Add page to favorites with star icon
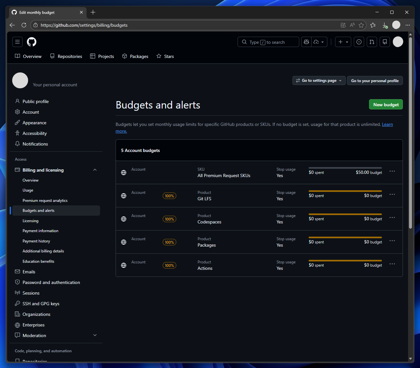 361,25
